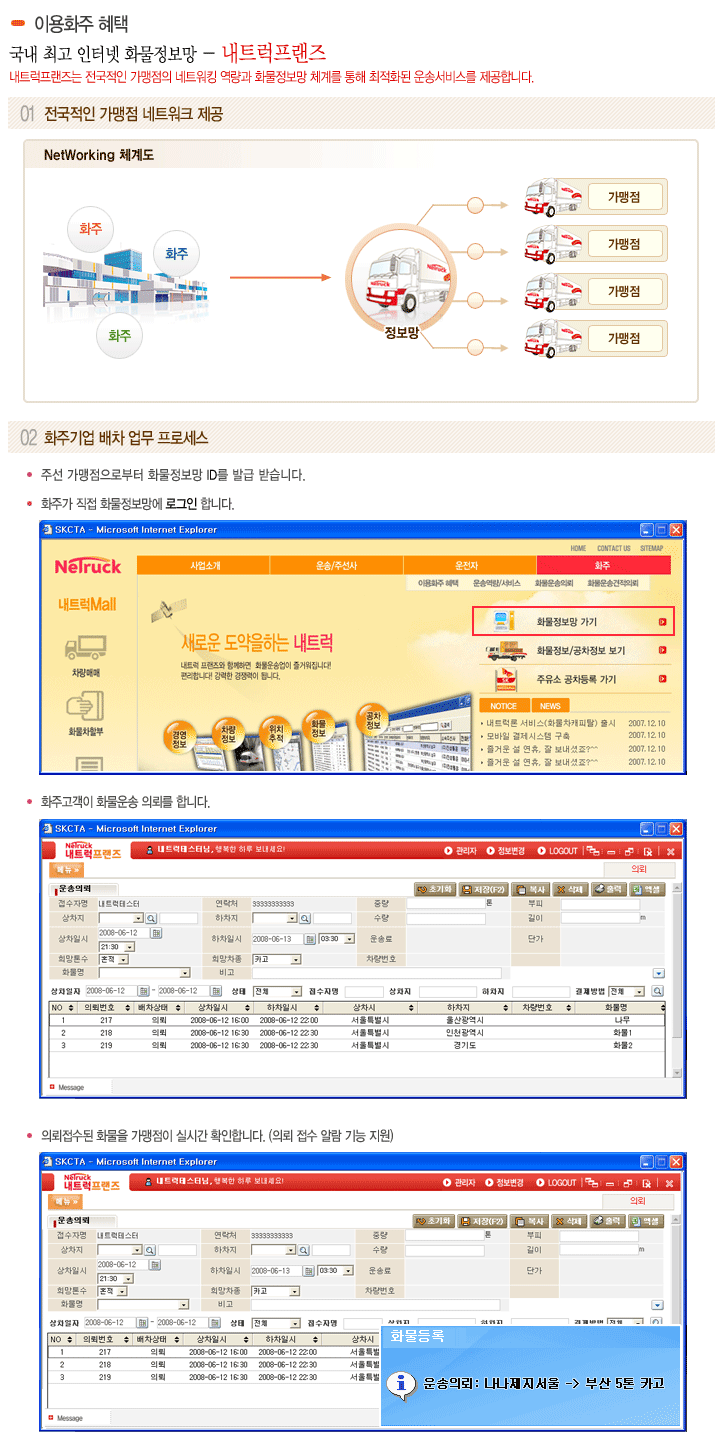Viewport: 717px width, 1449px height.
Task: Switch to the NOTICE tab
Action: (x=504, y=706)
